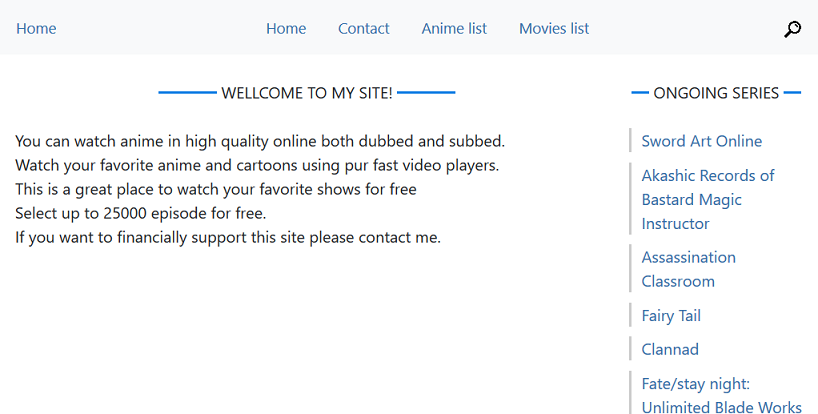Viewport: 818px width, 414px height.
Task: Click the financially support this site sentence
Action: pyautogui.click(x=228, y=237)
